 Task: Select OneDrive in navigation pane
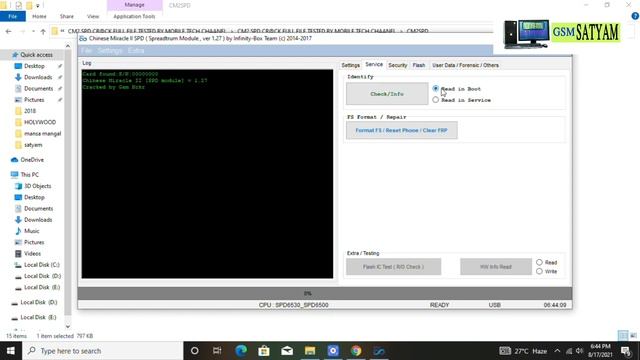(32, 160)
